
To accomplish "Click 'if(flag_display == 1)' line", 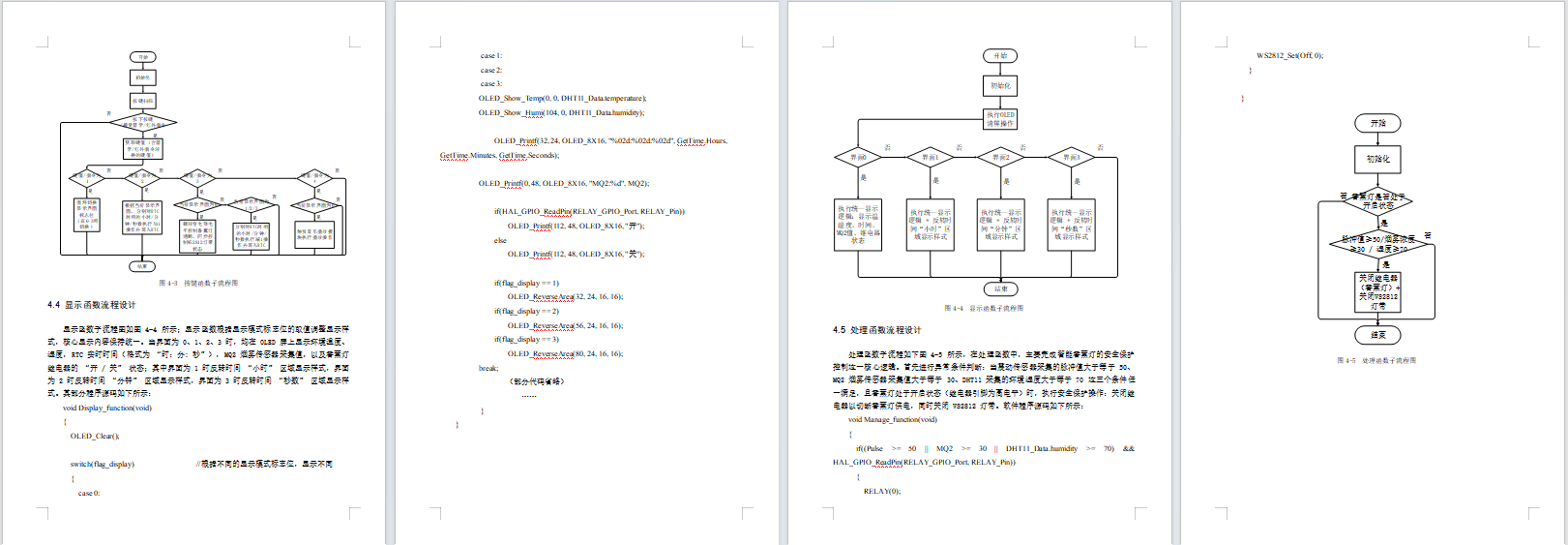I will (x=526, y=283).
